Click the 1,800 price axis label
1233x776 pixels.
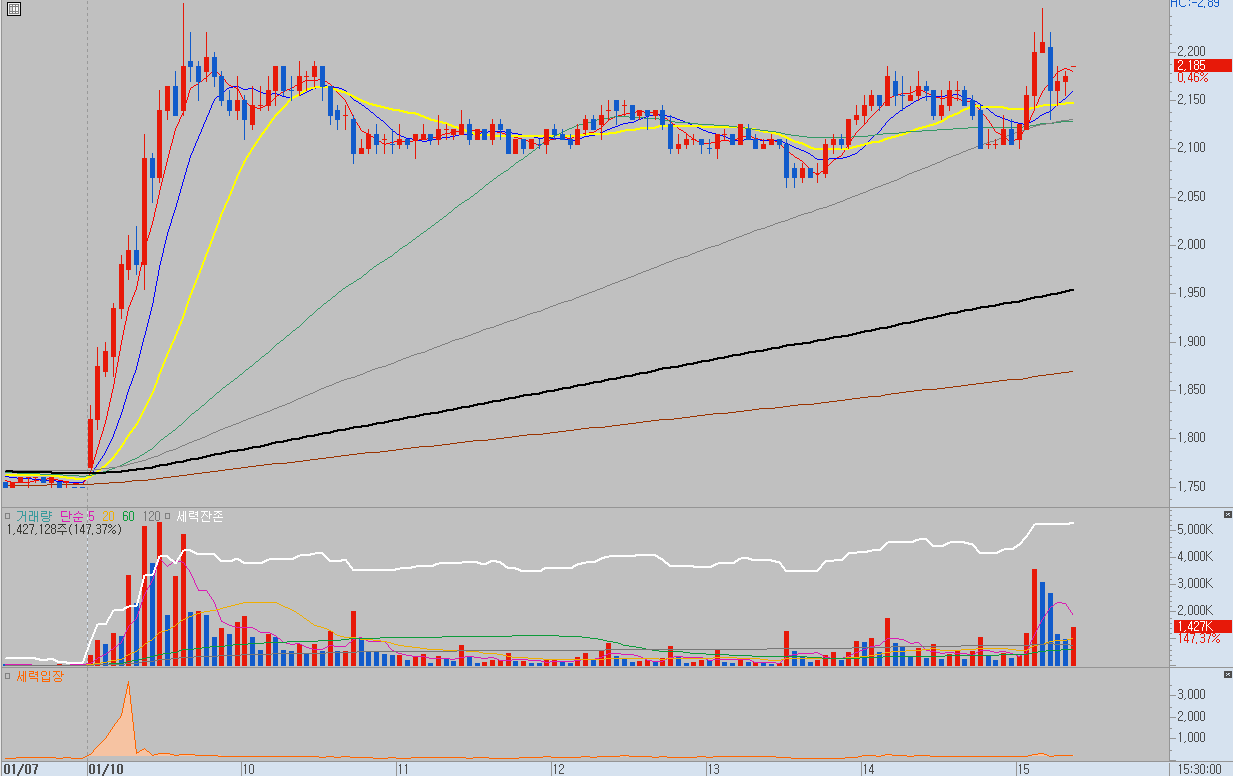click(x=1191, y=438)
